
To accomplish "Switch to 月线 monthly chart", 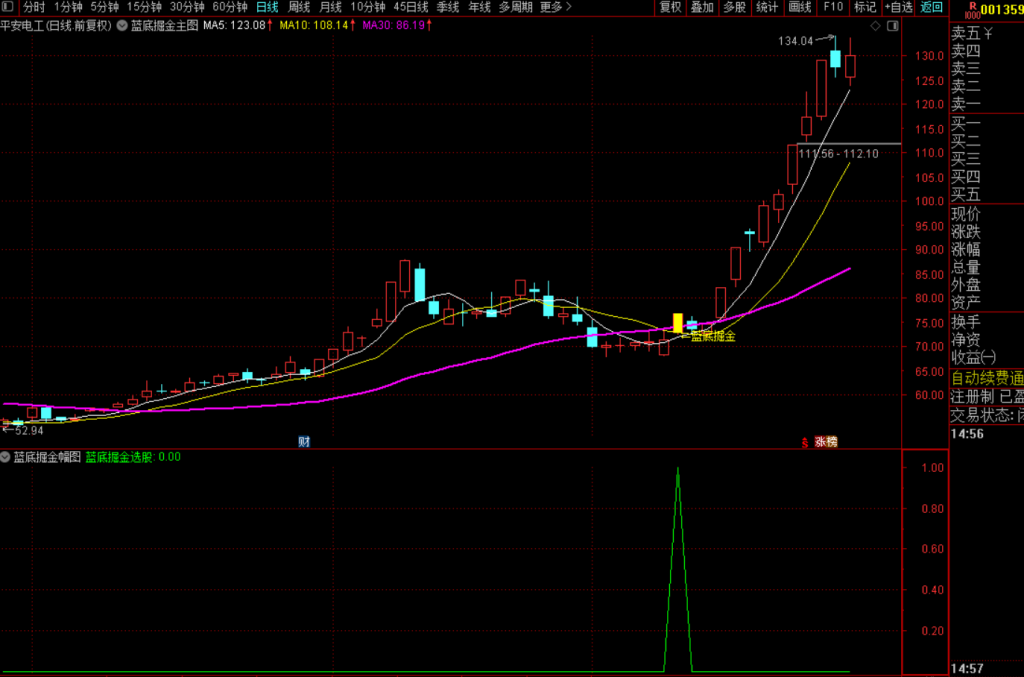I will (x=330, y=7).
